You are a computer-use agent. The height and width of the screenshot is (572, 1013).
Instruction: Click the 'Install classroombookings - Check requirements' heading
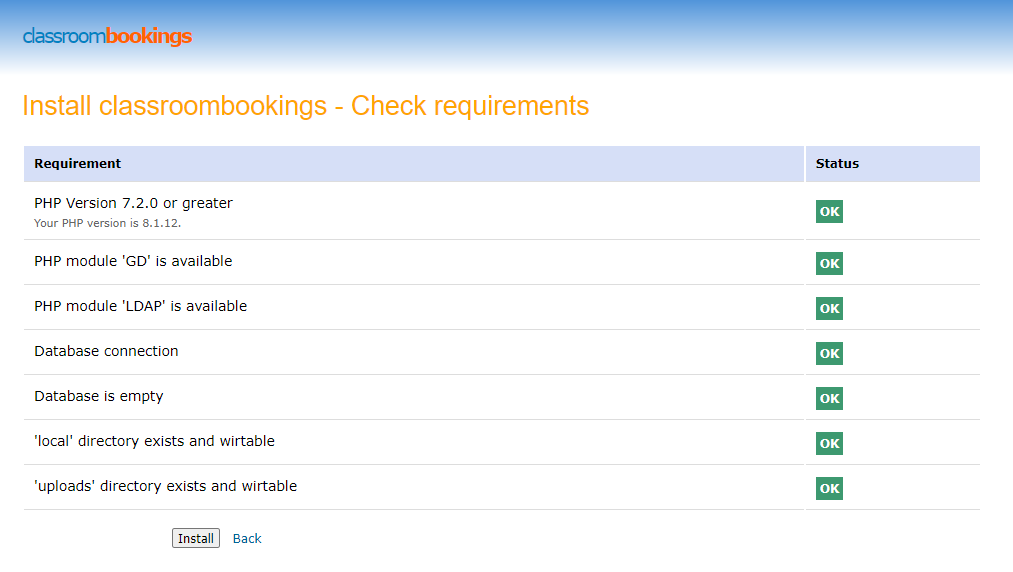(x=305, y=106)
